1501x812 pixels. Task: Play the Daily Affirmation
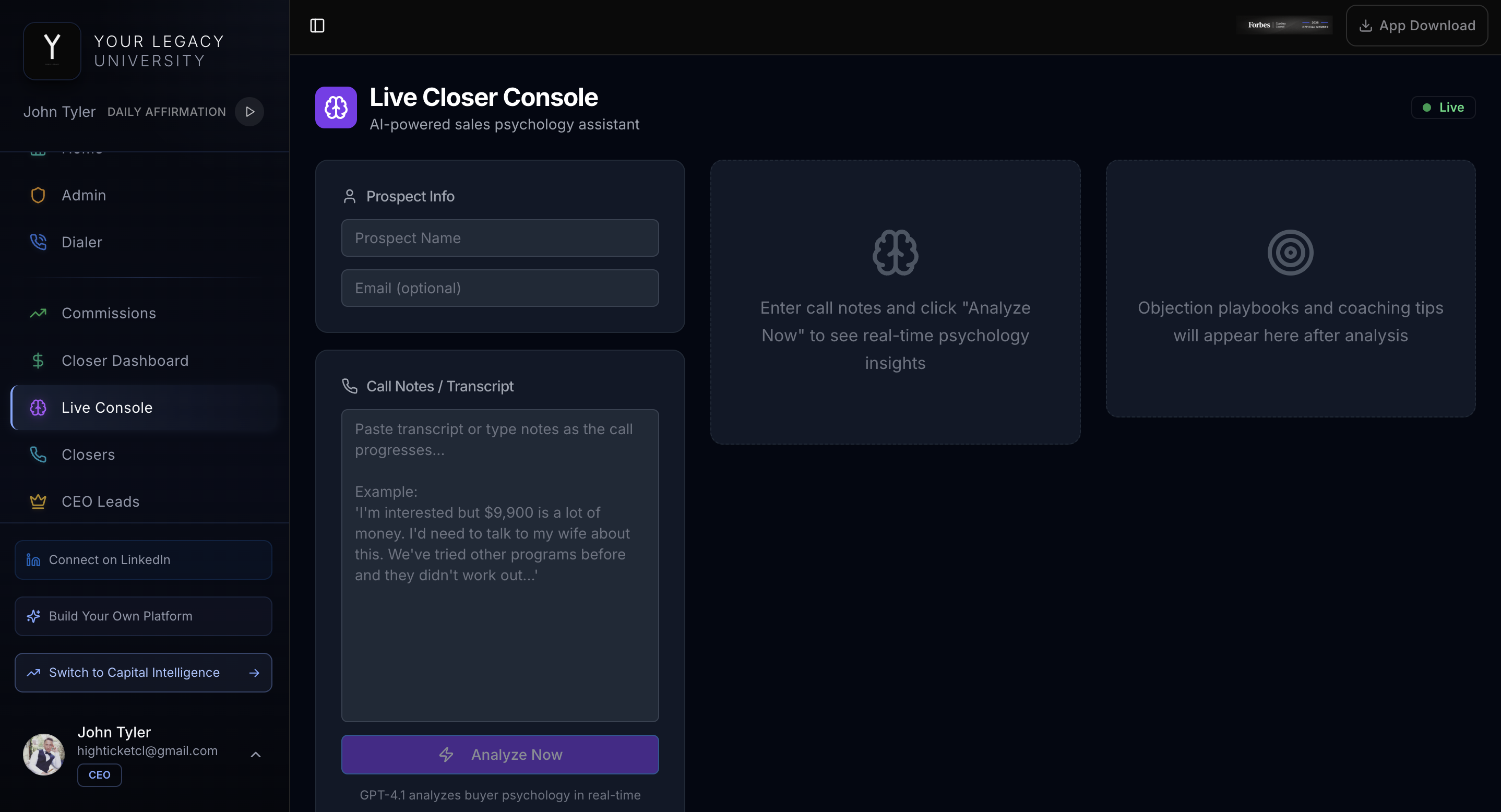[249, 112]
